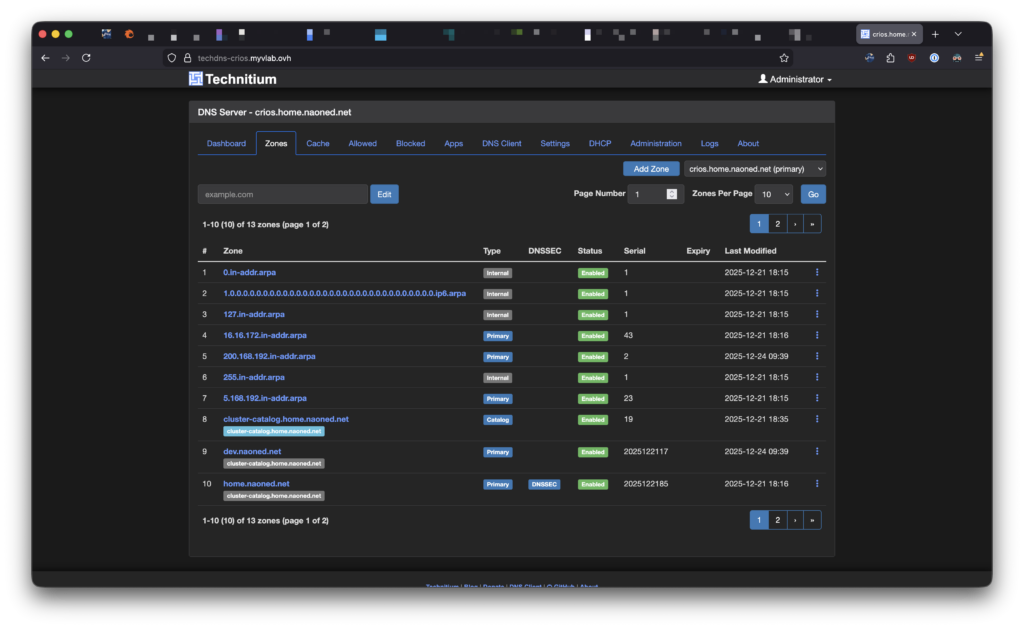Viewport: 1024px width, 629px height.
Task: Click the browser back arrow
Action: point(45,58)
